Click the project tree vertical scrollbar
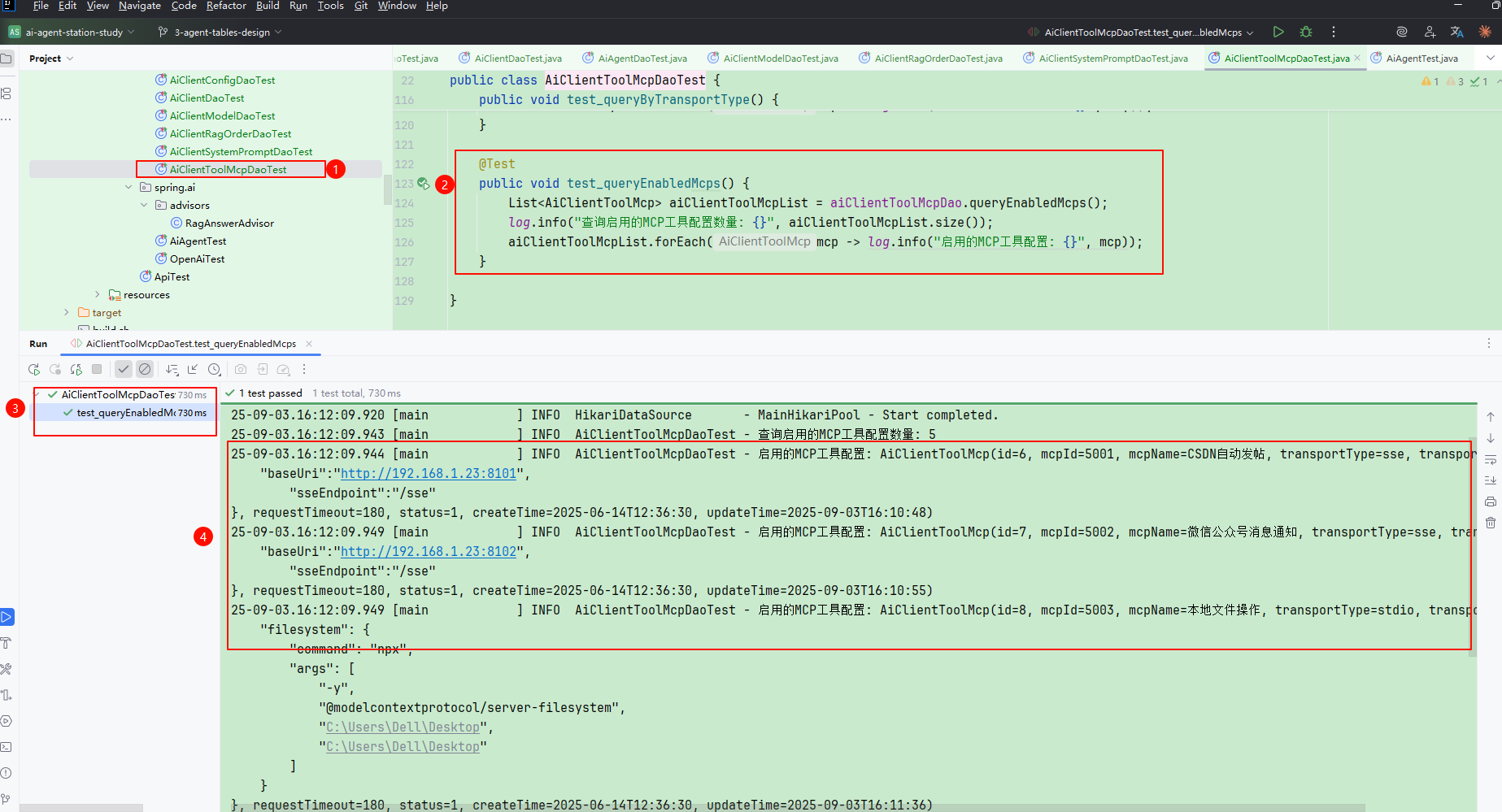The width and height of the screenshot is (1502, 812). point(387,191)
